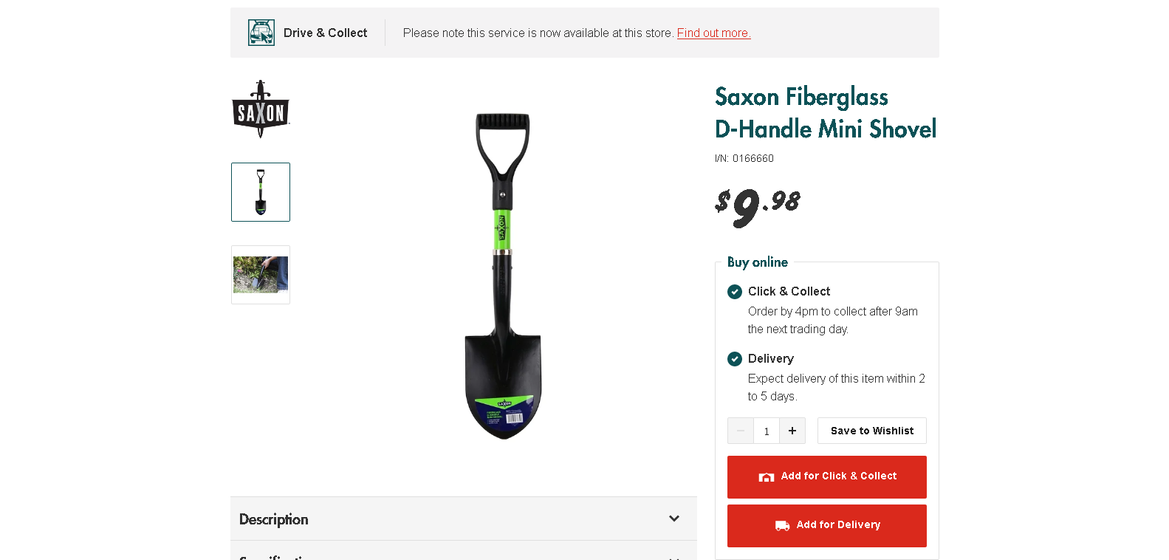Click the car icon on Add for Click & Collect
Image resolution: width=1169 pixels, height=560 pixels.
coord(766,477)
